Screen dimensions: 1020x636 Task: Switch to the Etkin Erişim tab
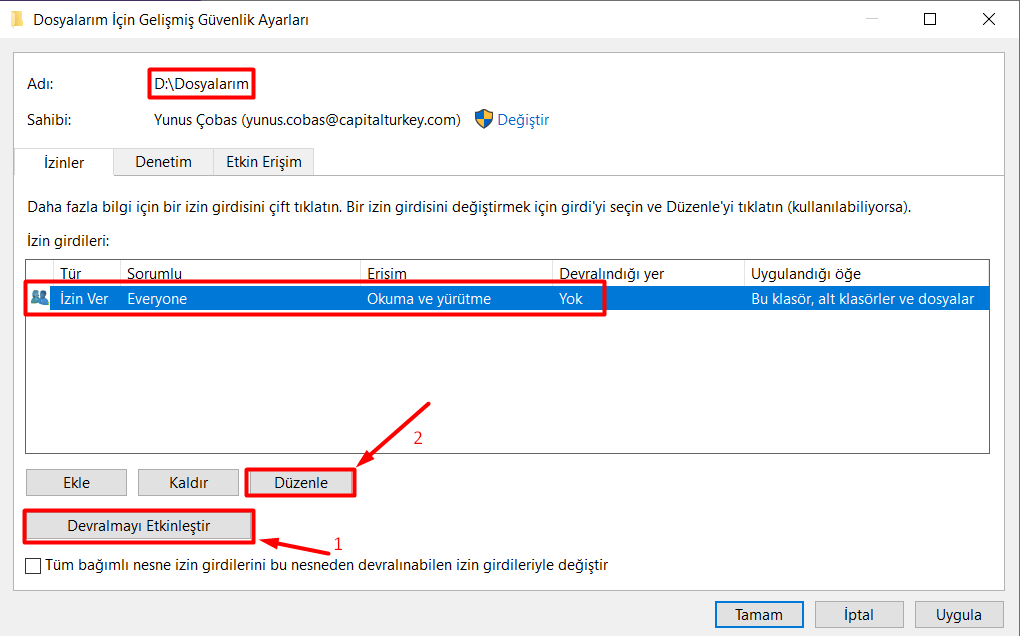pyautogui.click(x=264, y=161)
